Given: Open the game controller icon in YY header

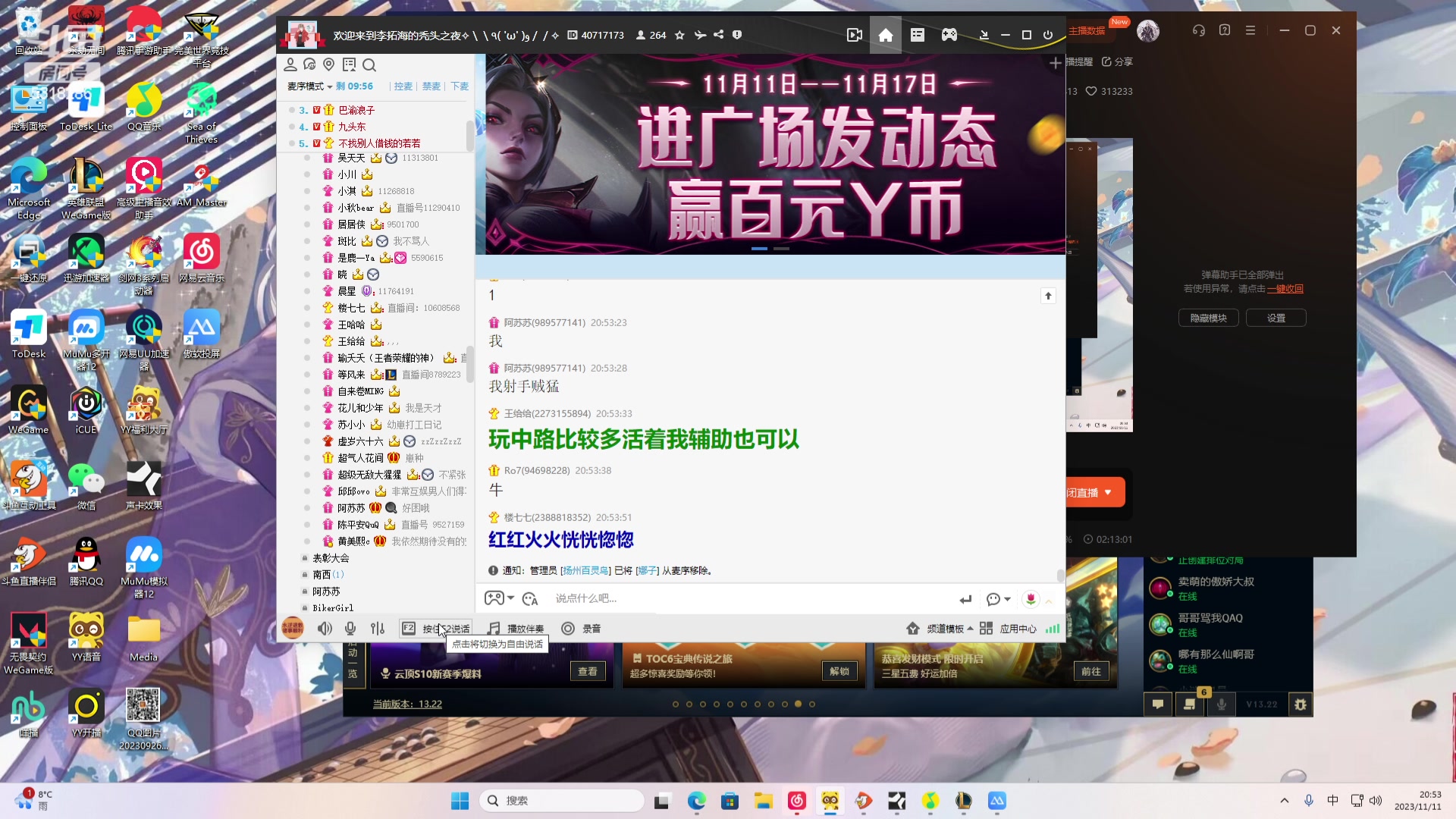Looking at the screenshot, I should coord(949,35).
